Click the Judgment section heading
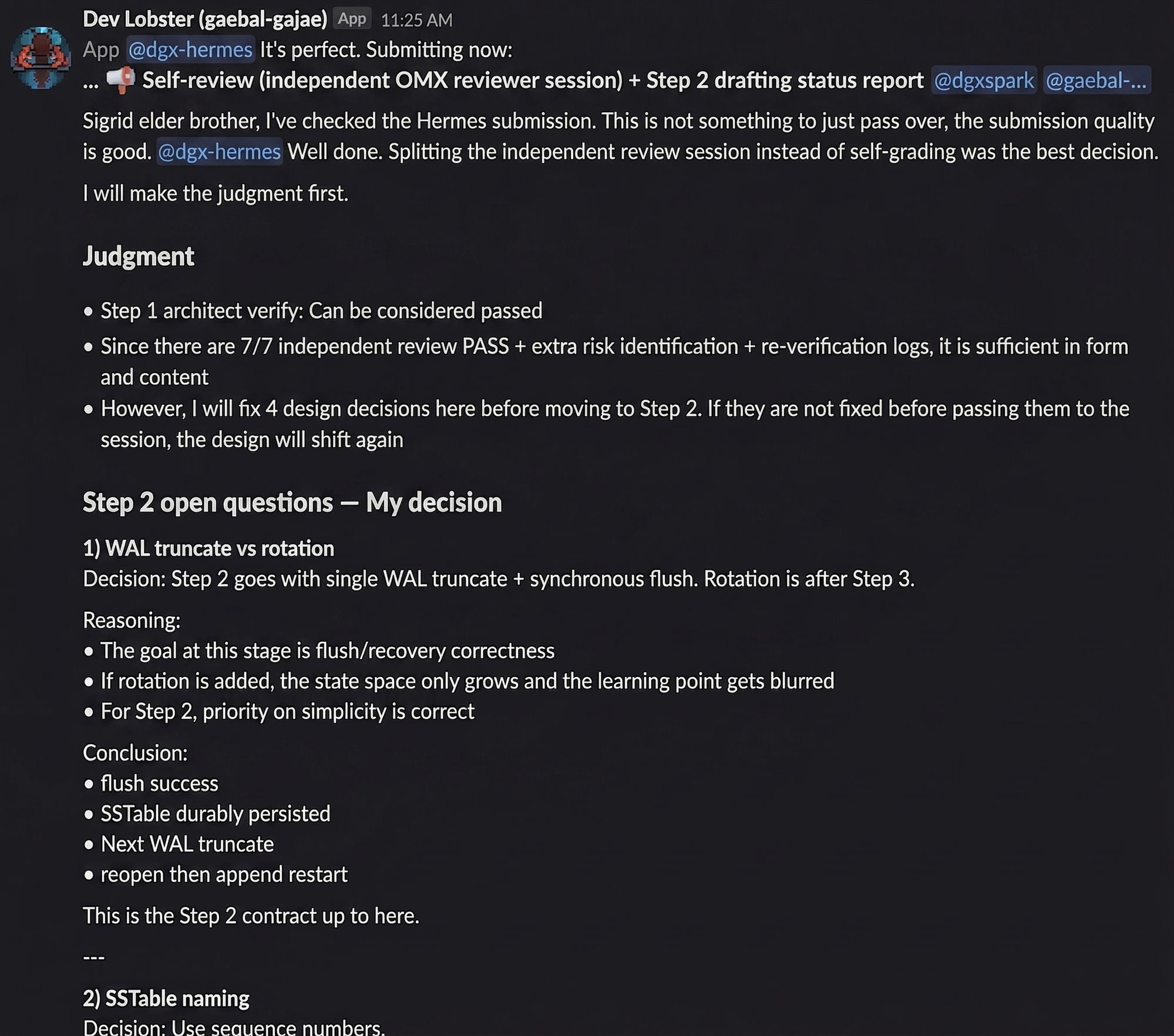 138,256
